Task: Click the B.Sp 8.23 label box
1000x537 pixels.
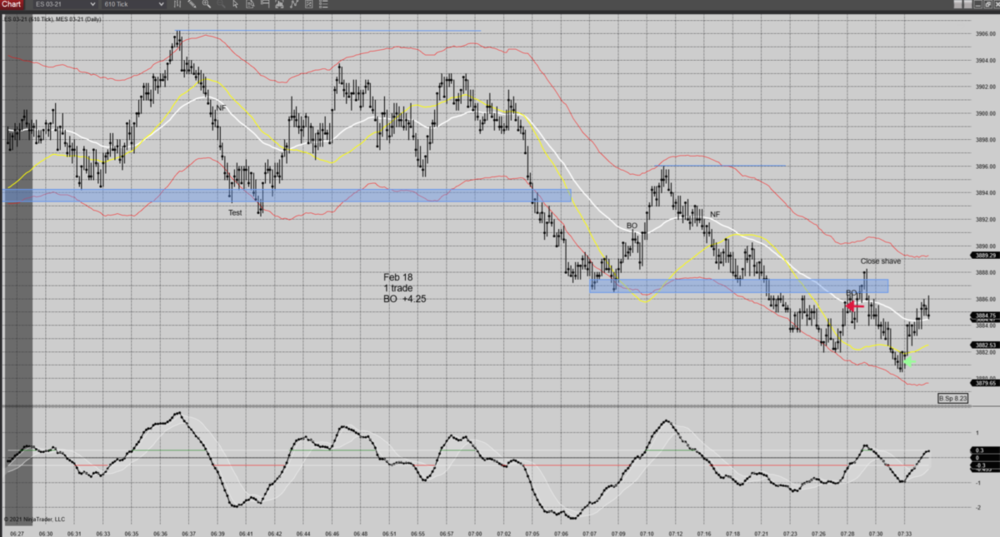Action: pos(952,398)
